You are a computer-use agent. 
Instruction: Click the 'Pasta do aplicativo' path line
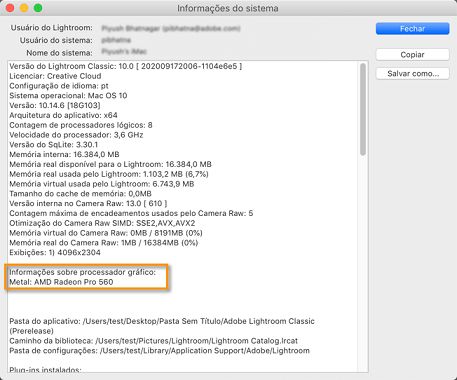(x=162, y=326)
